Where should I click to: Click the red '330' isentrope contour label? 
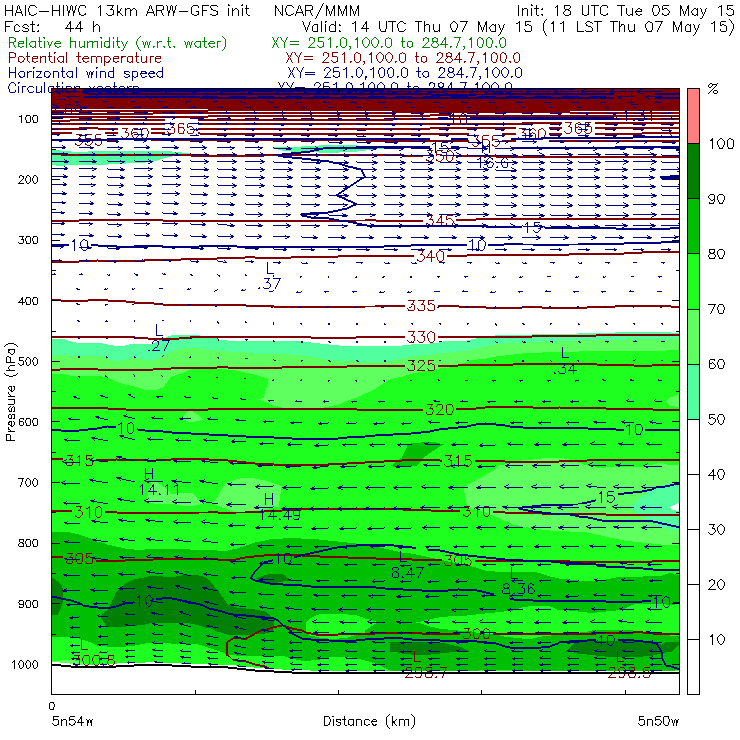[x=421, y=337]
